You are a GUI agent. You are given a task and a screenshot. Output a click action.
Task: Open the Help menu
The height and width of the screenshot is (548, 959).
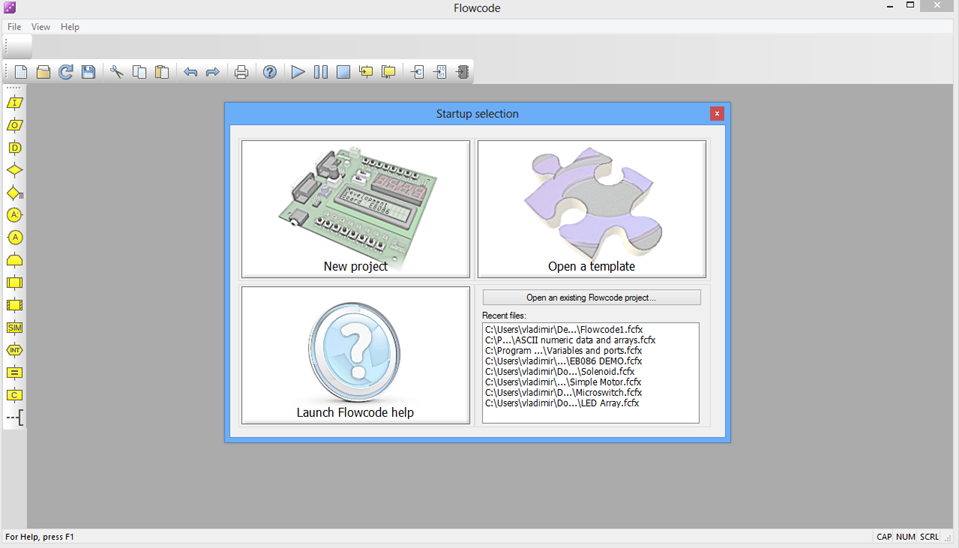pos(70,27)
